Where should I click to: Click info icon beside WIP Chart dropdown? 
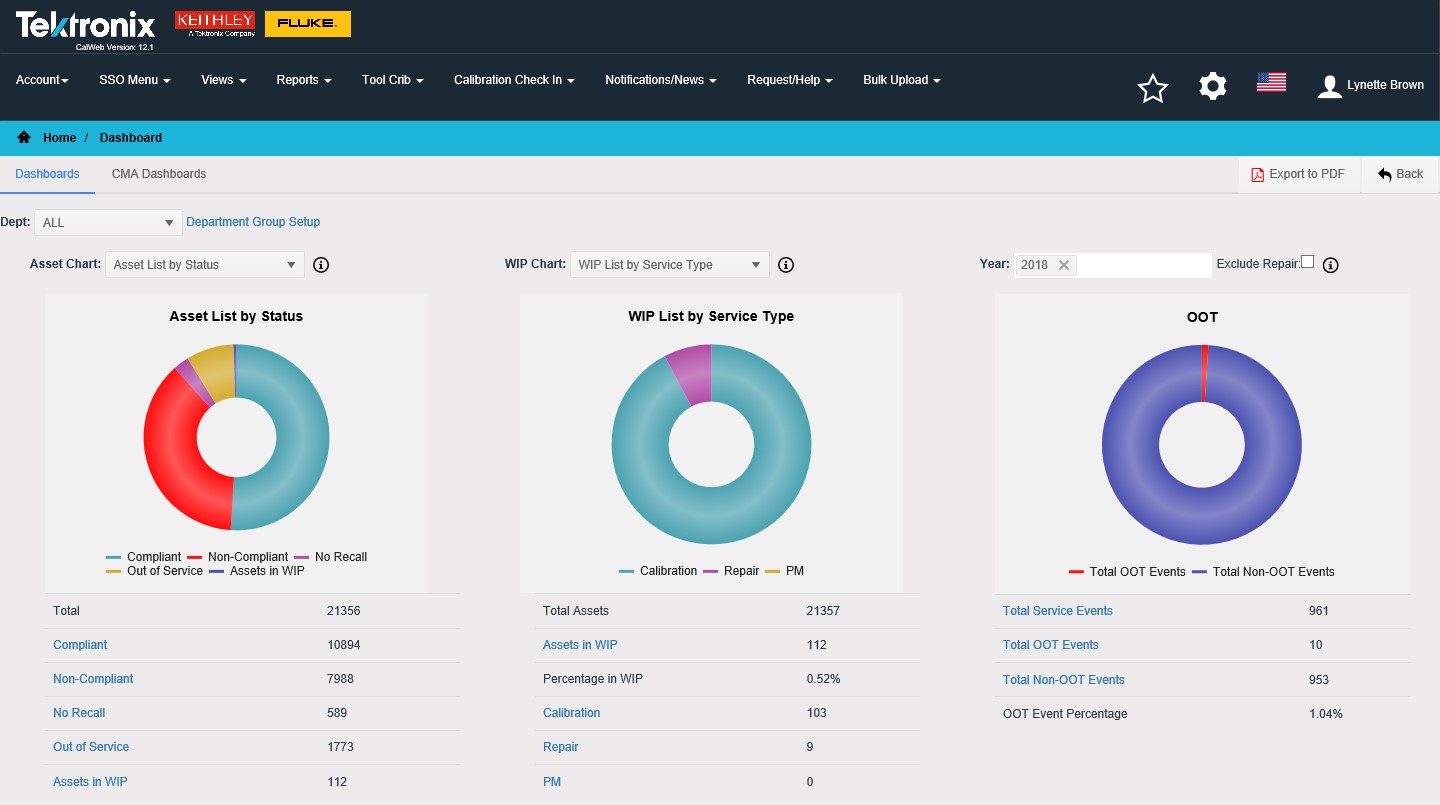[x=786, y=265]
